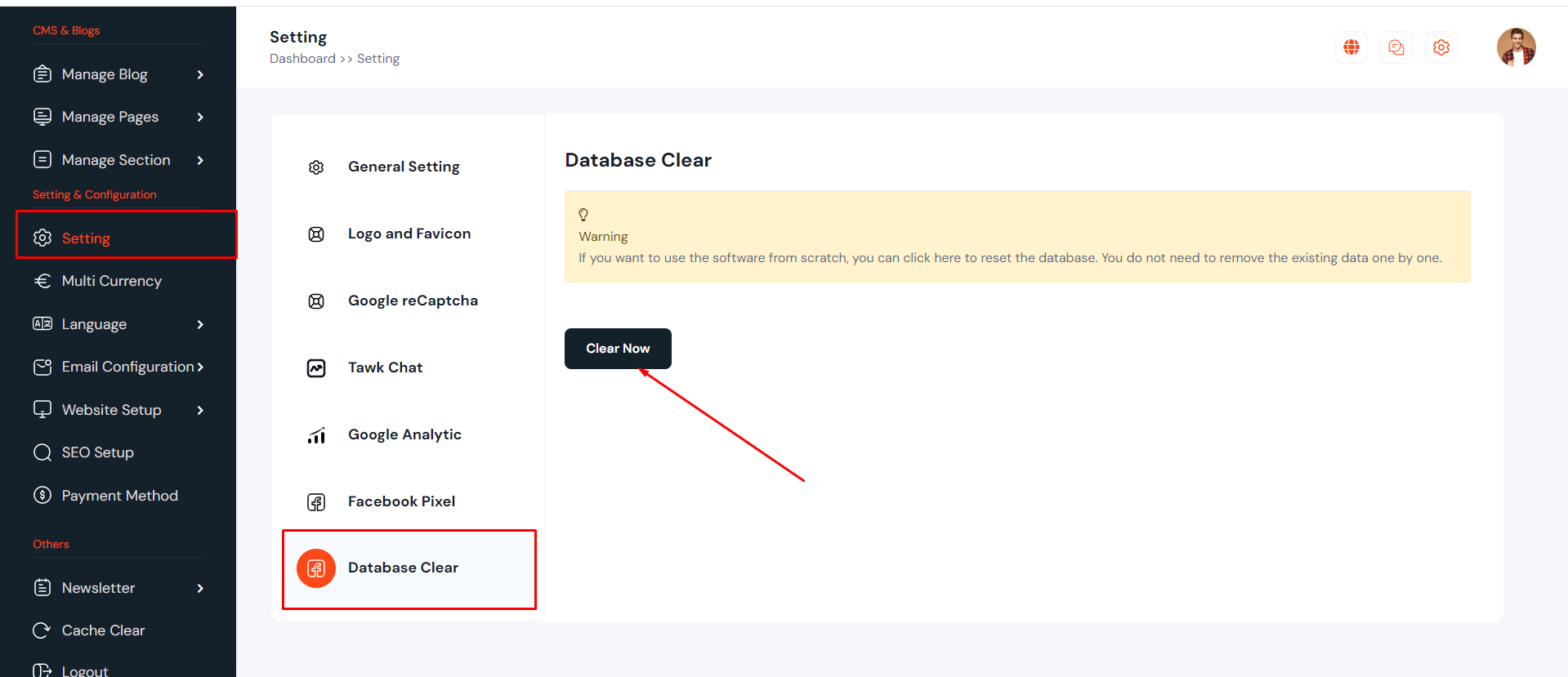
Task: Click the orange Database Clear icon
Action: 316,568
